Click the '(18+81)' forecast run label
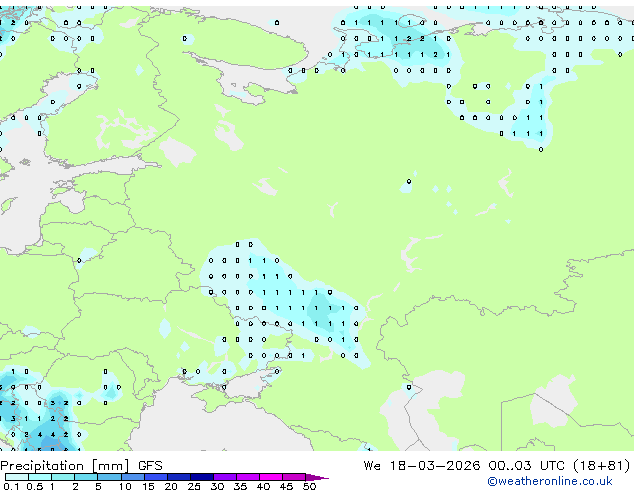 tap(602, 465)
